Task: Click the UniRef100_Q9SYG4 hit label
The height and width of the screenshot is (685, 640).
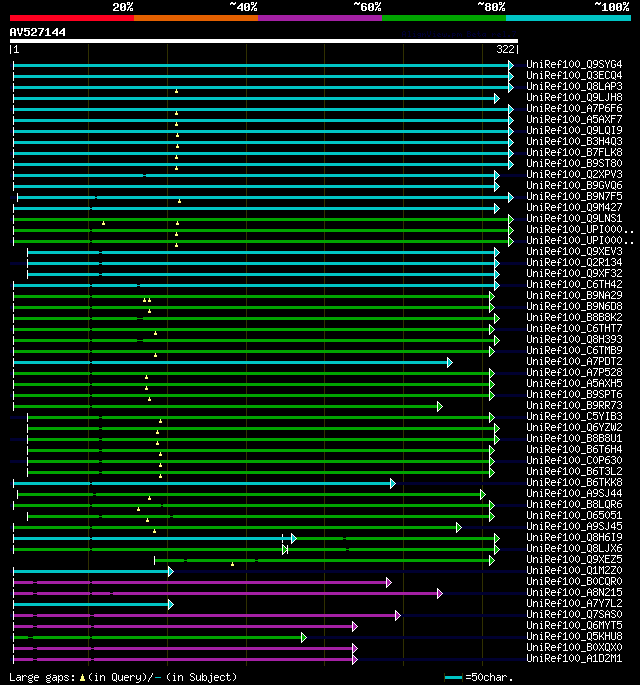Action: (x=574, y=64)
